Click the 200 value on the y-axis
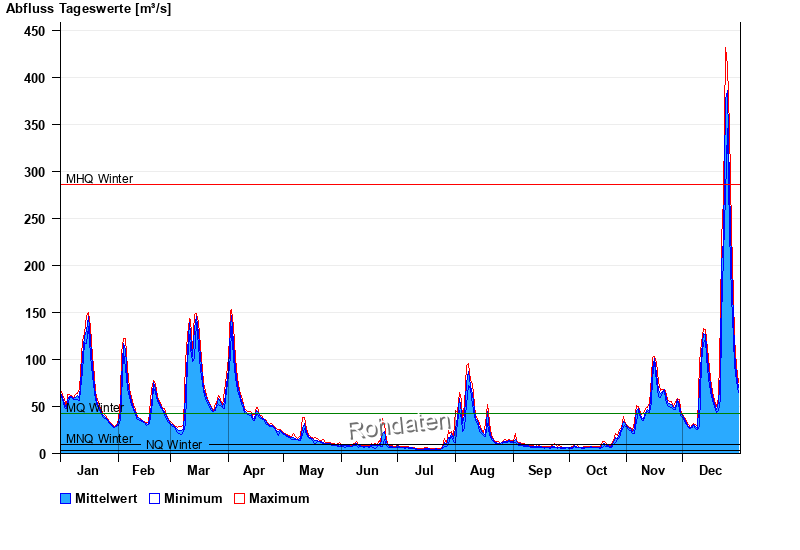 pyautogui.click(x=35, y=266)
